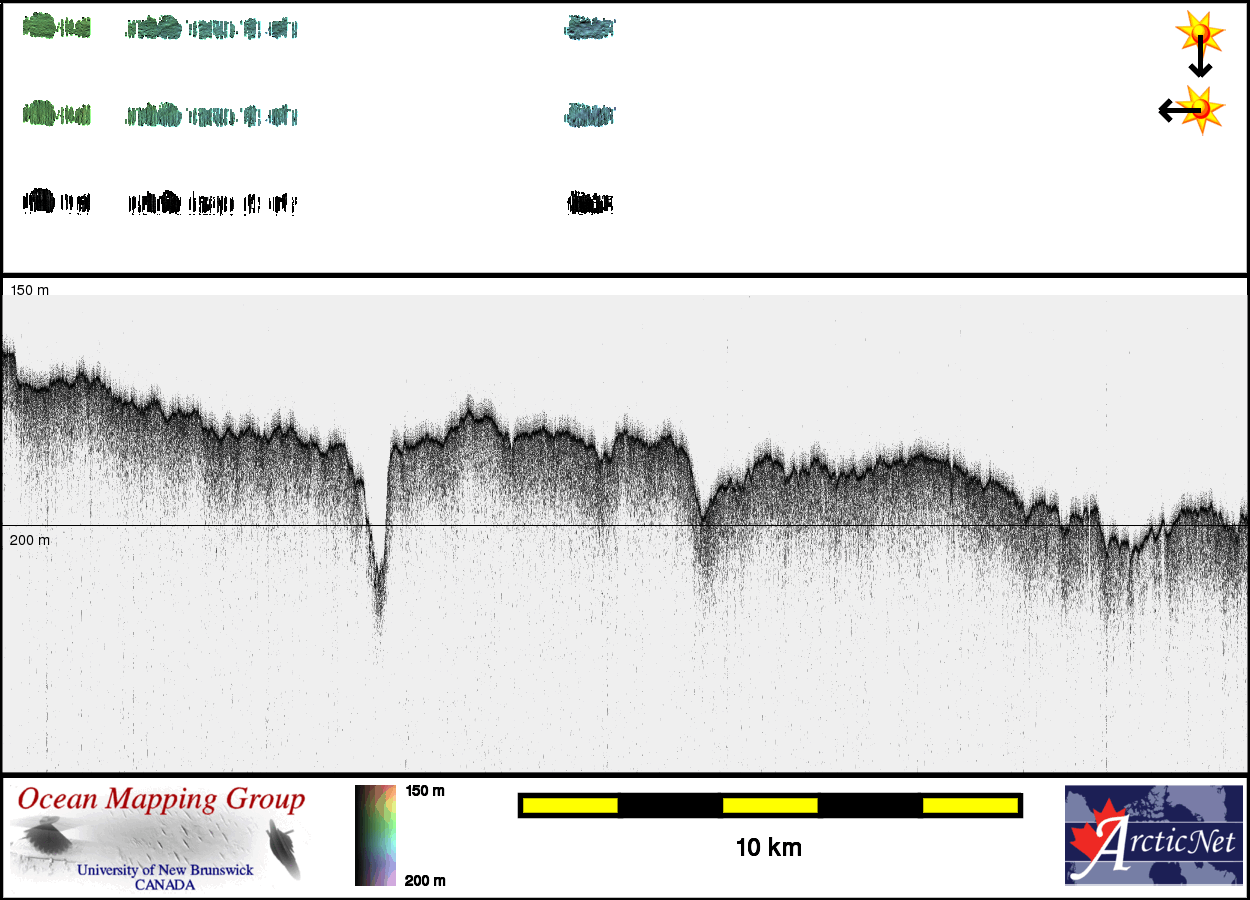Image resolution: width=1250 pixels, height=900 pixels.
Task: Select the 200 m legend label
Action: pos(425,880)
